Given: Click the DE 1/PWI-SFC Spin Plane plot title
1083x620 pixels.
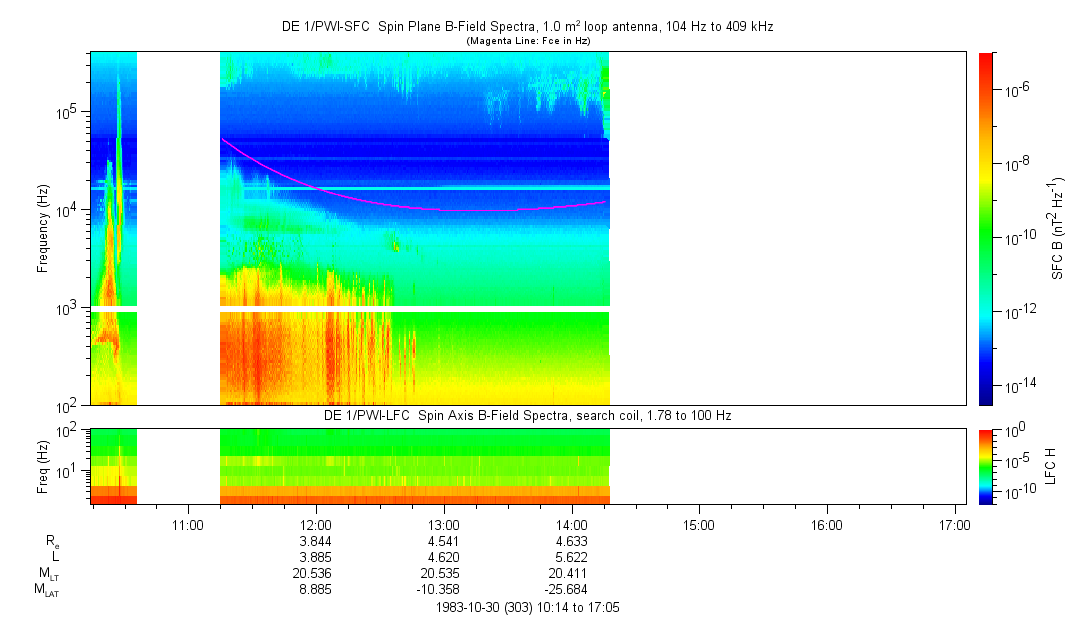Looking at the screenshot, I should tap(527, 27).
